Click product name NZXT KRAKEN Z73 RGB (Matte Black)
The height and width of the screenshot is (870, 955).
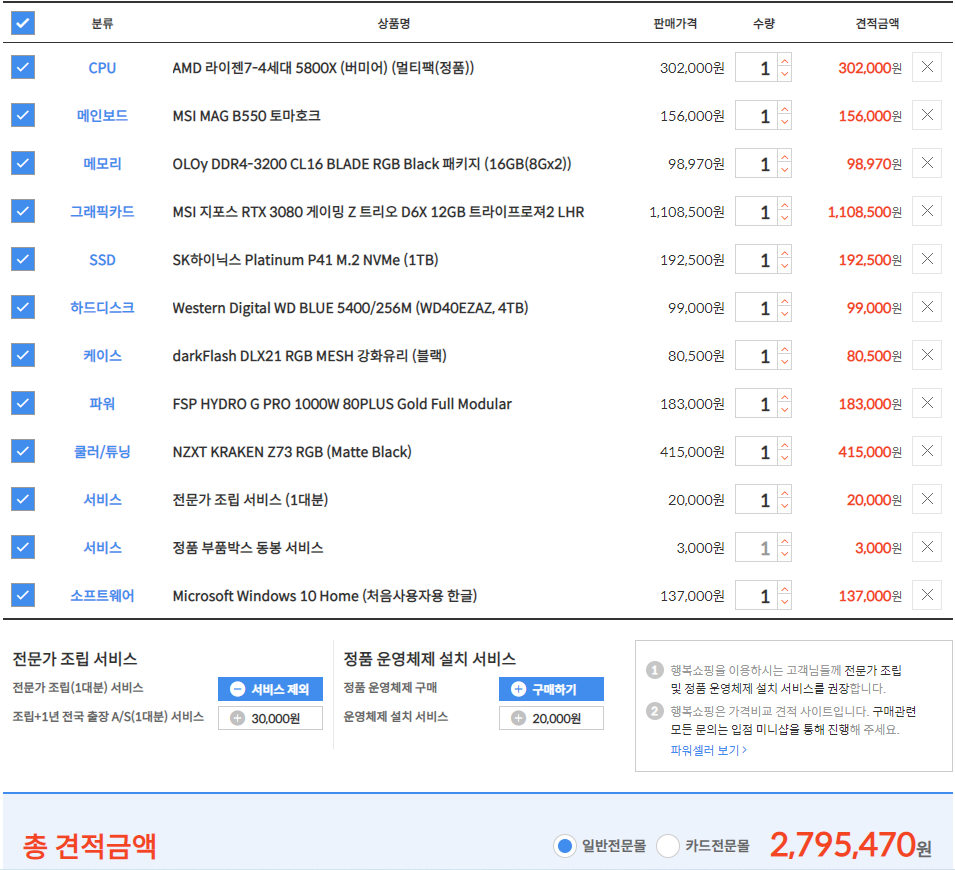[x=292, y=452]
